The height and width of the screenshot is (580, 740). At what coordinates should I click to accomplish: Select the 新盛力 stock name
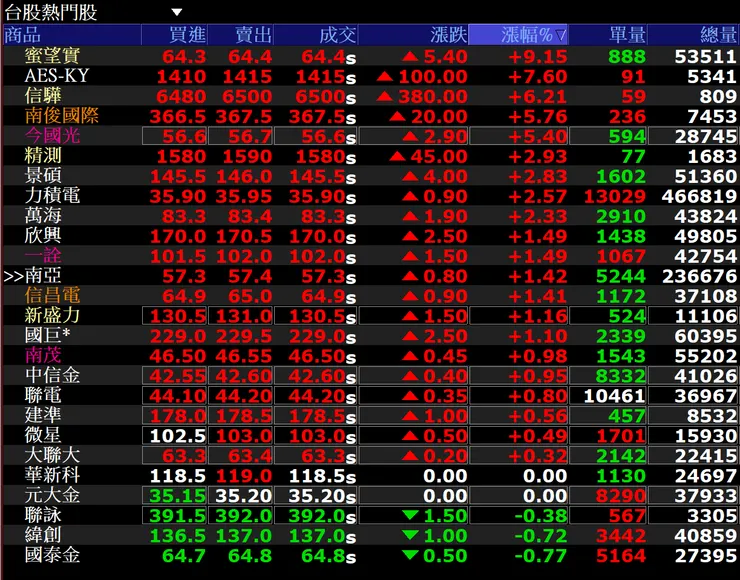[x=52, y=315]
